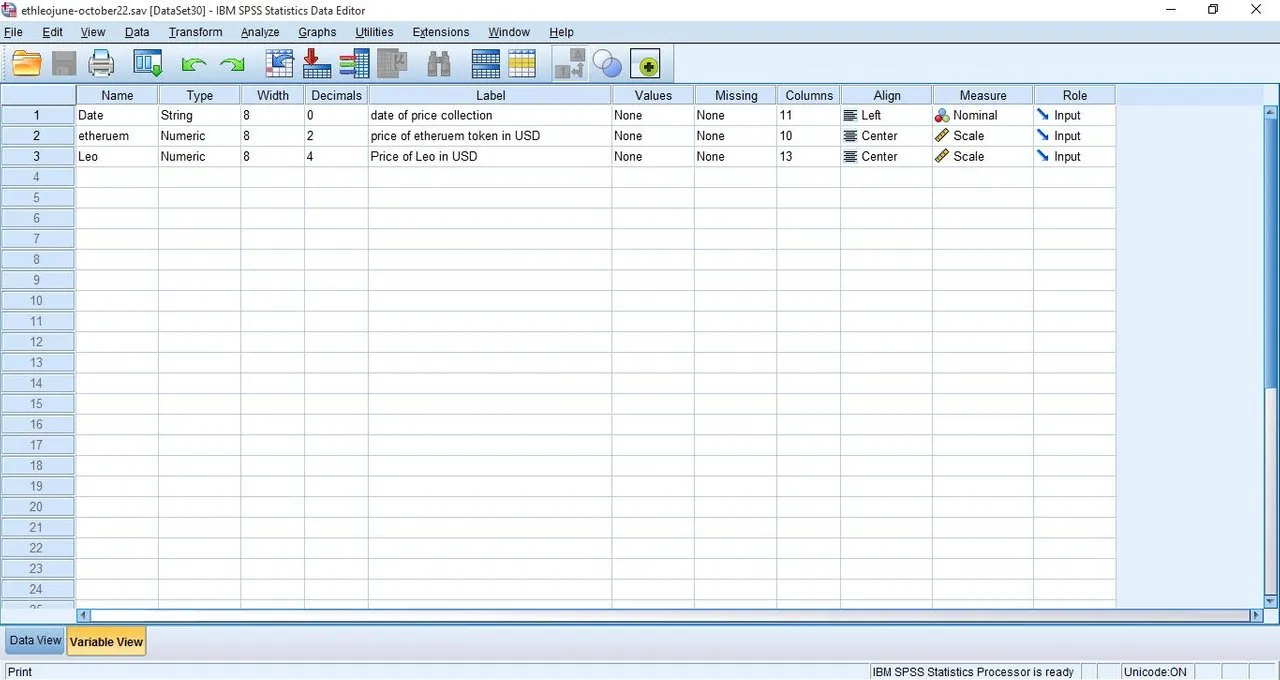1280x680 pixels.
Task: Click Scale ruler icon for etheruem row
Action: tap(942, 136)
